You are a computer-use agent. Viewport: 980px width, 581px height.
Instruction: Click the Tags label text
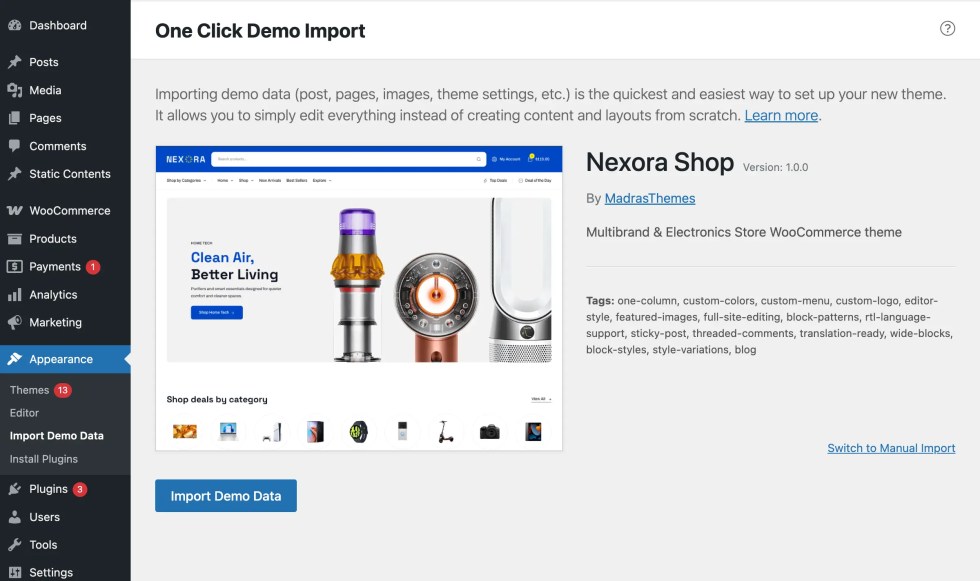tap(600, 300)
